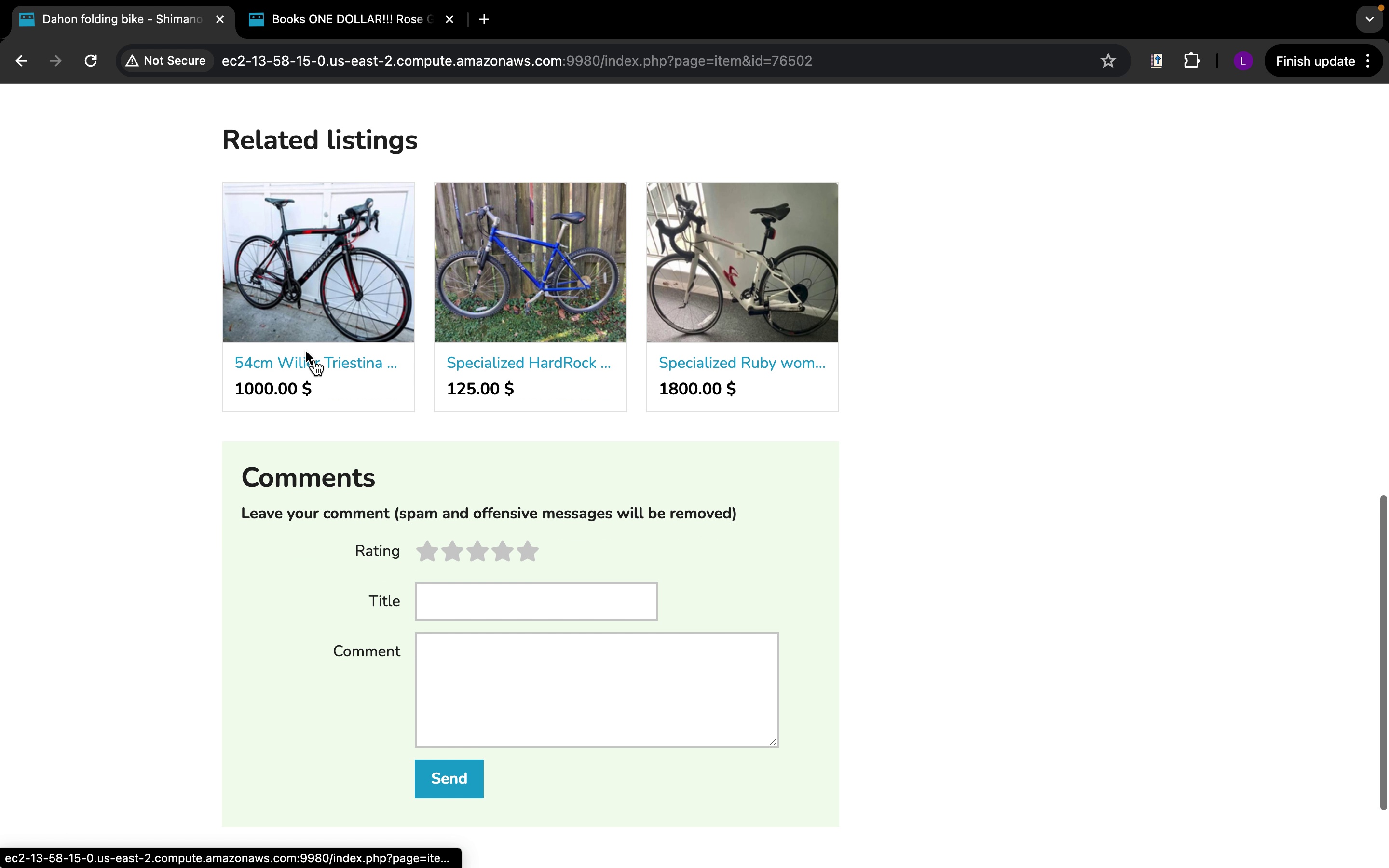1389x868 pixels.
Task: Switch to the Books ONE DOLLAR tab
Action: [x=344, y=19]
